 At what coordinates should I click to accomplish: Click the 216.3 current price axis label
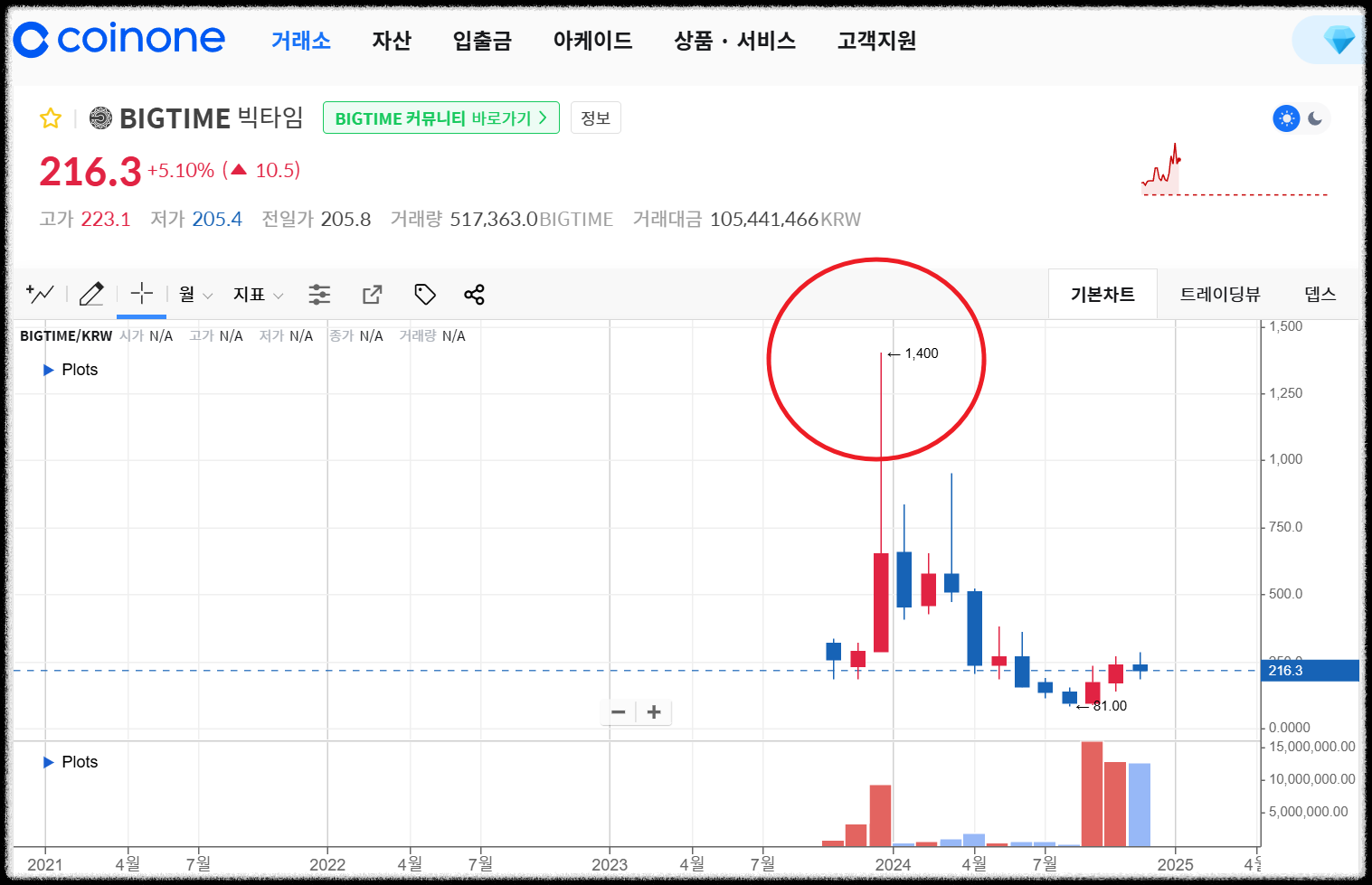1310,671
